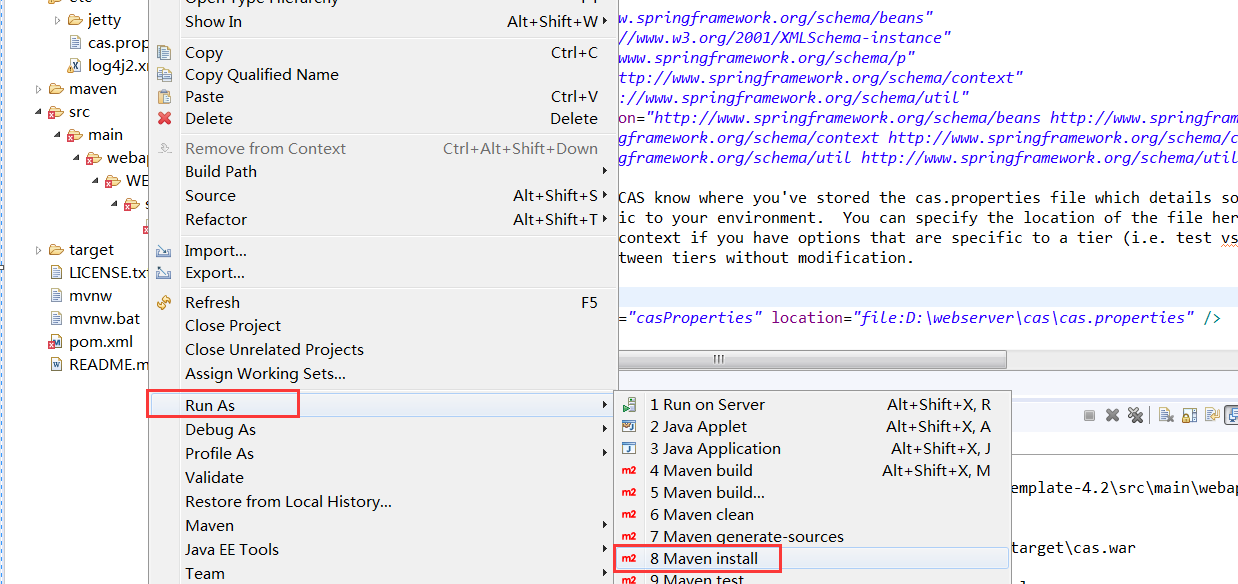Click the jetty folder icon
This screenshot has height=584, width=1238.
(76, 20)
